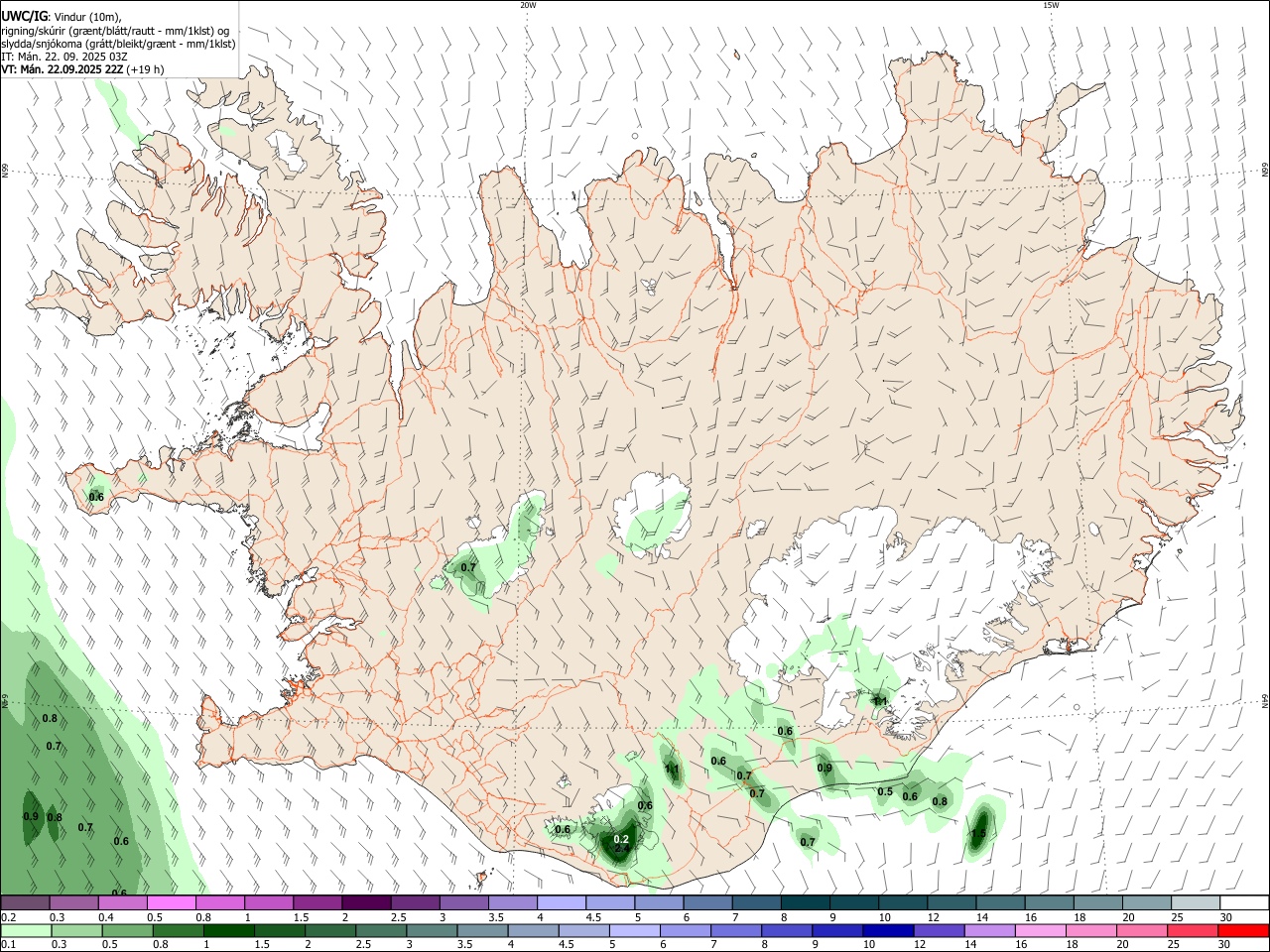Click the violet 12–14 lower swatch
The width and height of the screenshot is (1270, 952).
[939, 930]
